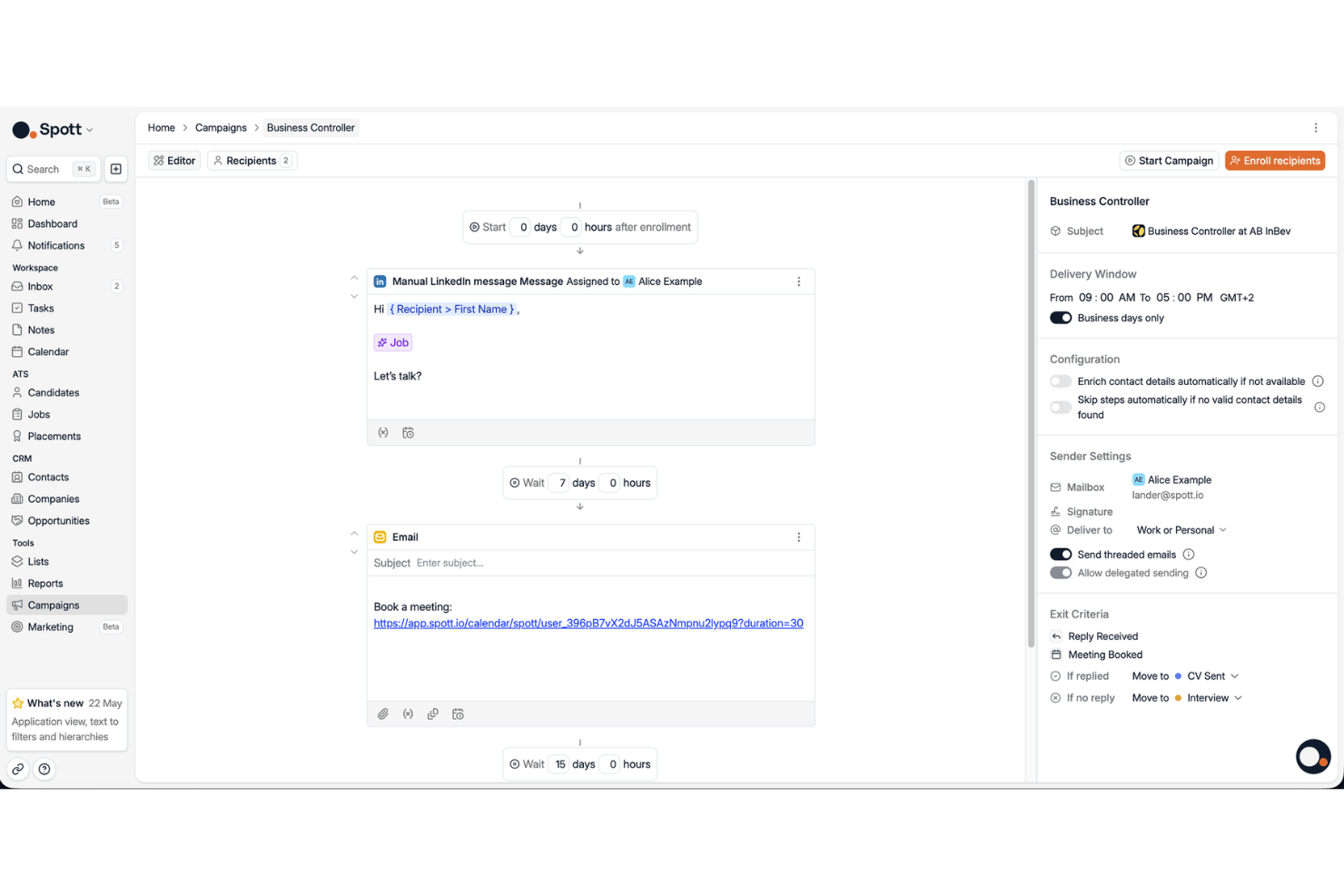Show info about Enrich contact details
Screen dimensions: 1344x896
[x=1318, y=381]
